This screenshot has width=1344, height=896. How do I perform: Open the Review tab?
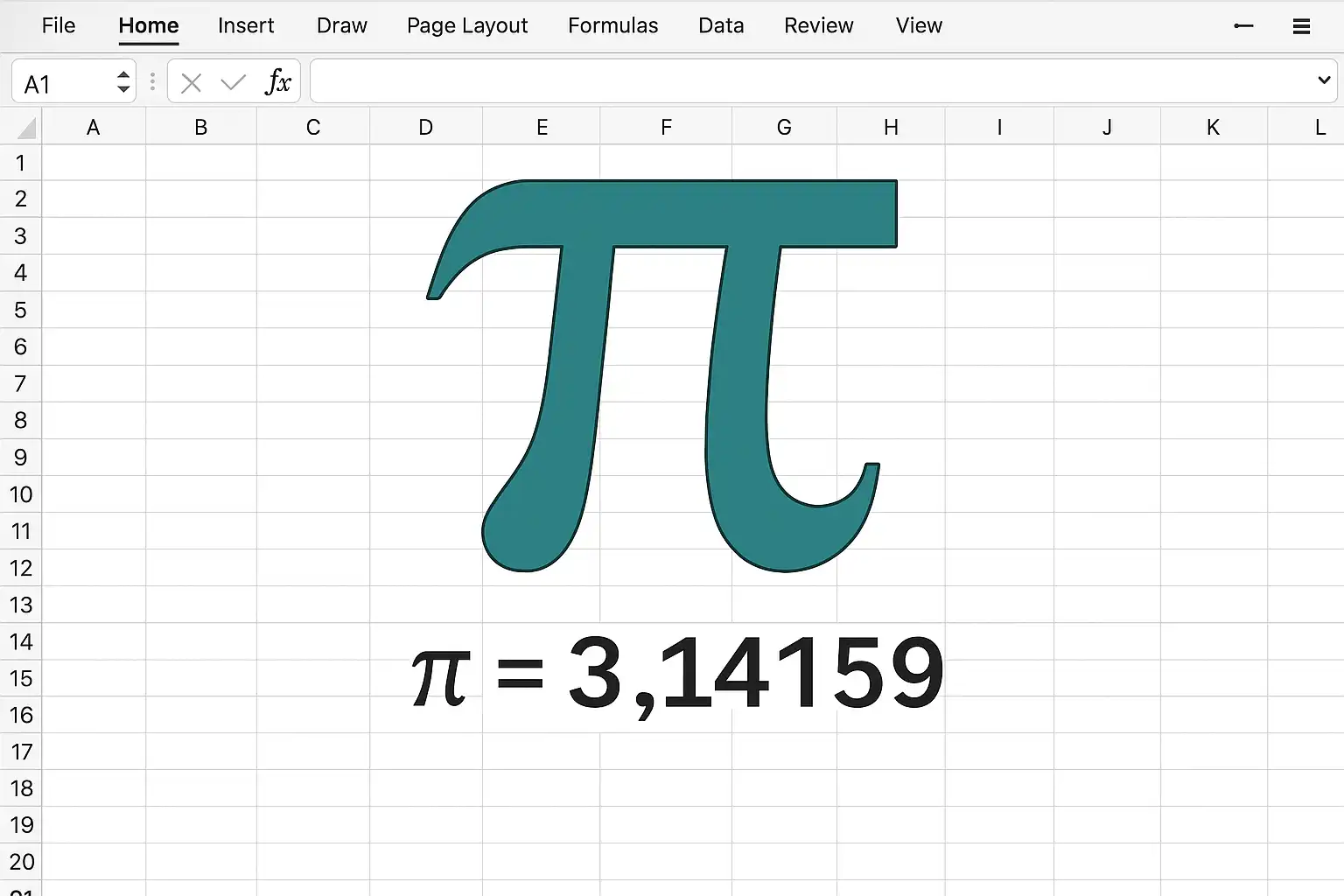818,25
